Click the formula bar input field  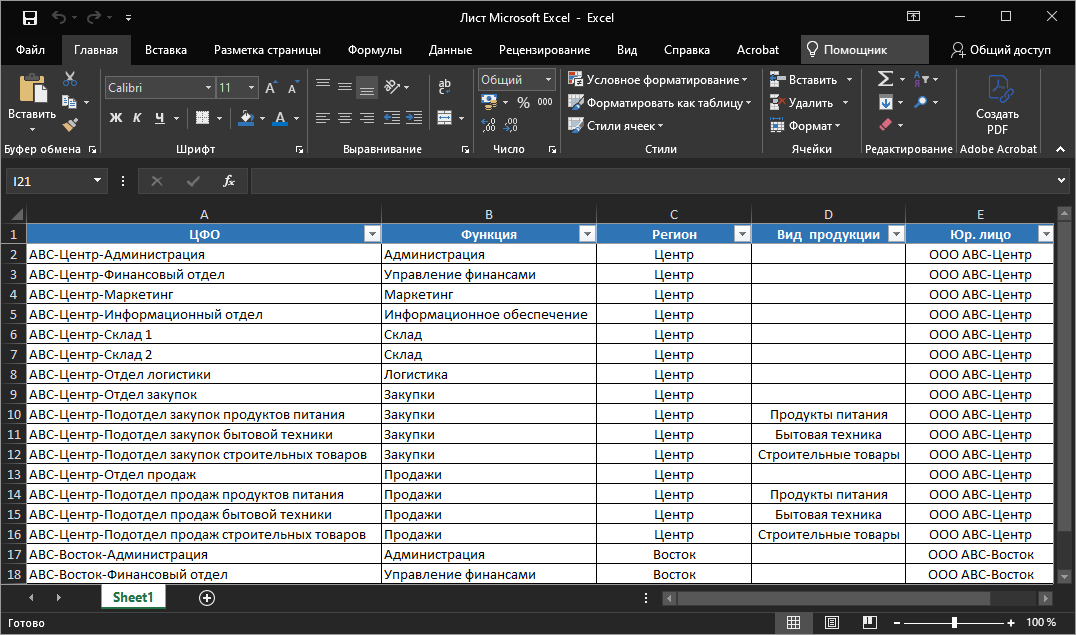pos(650,181)
